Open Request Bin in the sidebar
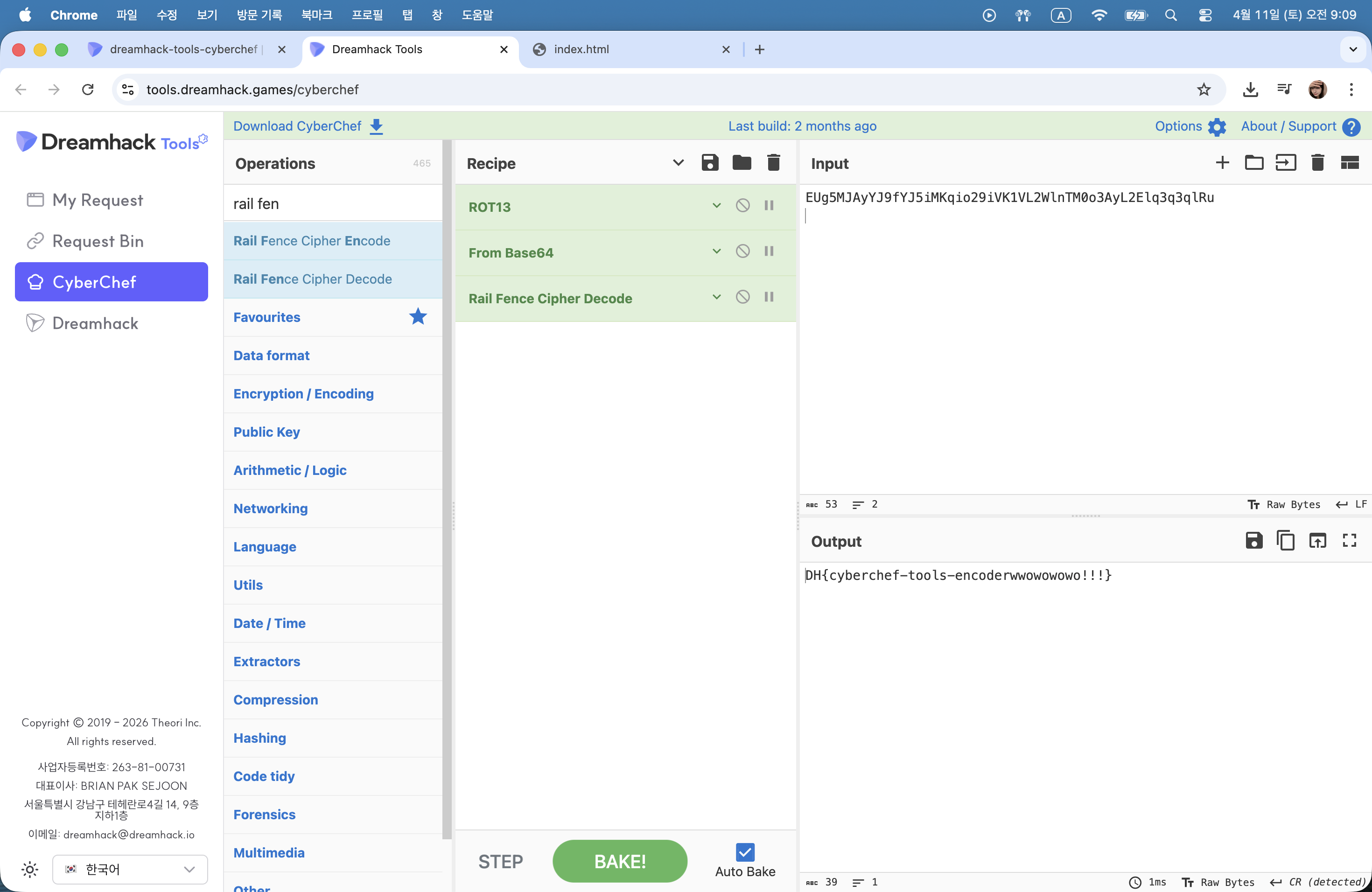The image size is (1372, 892). [98, 241]
